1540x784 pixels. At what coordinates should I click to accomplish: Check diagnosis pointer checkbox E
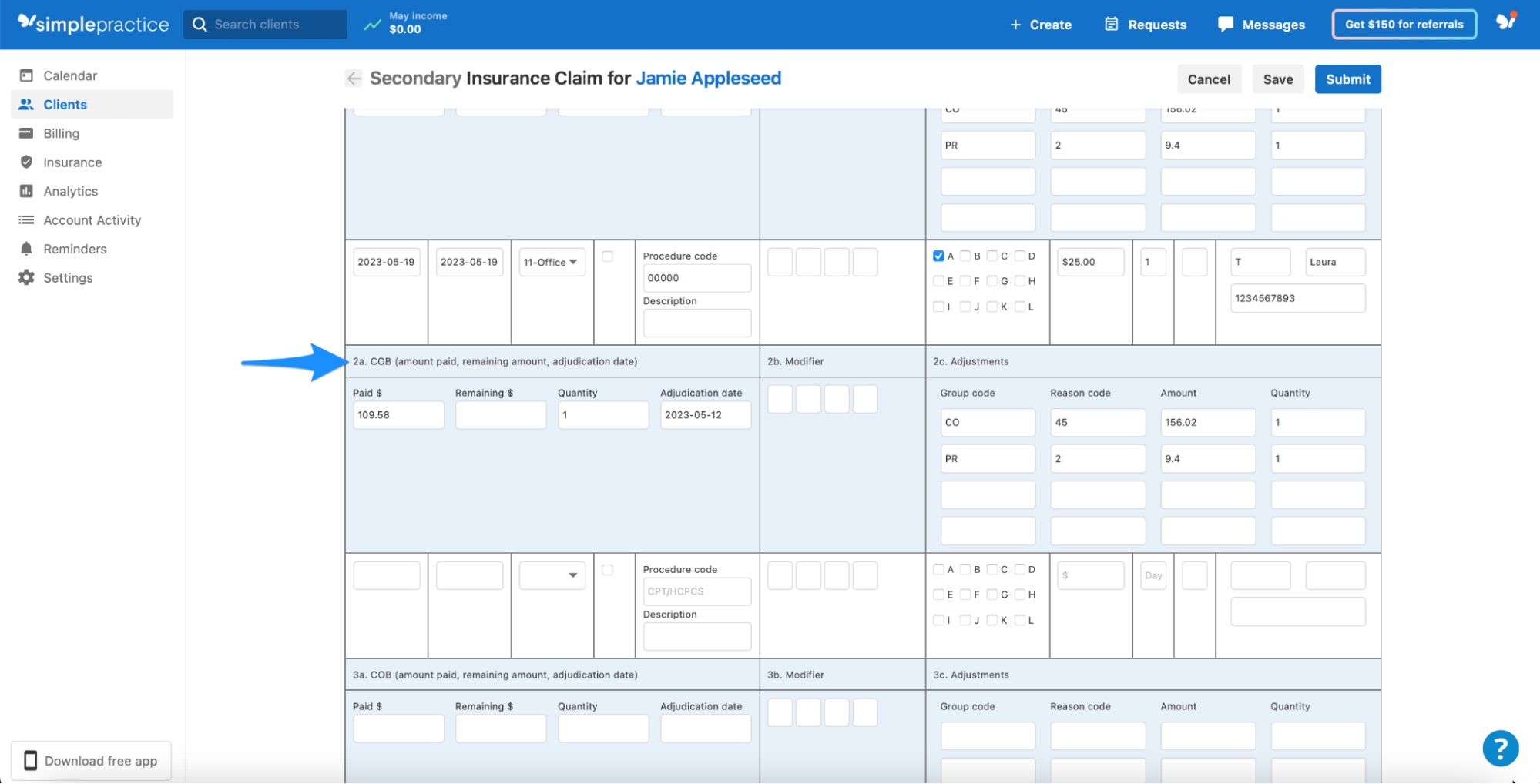pos(938,281)
